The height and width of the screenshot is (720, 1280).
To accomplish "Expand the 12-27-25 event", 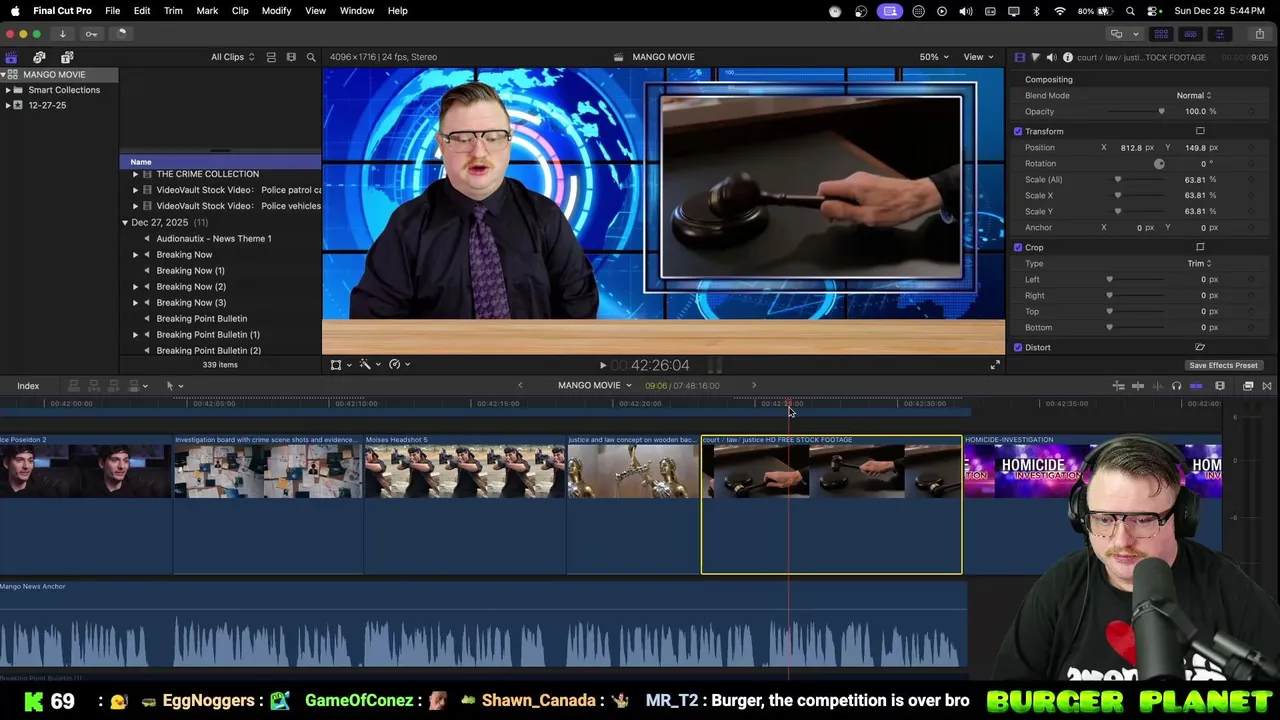I will pyautogui.click(x=8, y=105).
